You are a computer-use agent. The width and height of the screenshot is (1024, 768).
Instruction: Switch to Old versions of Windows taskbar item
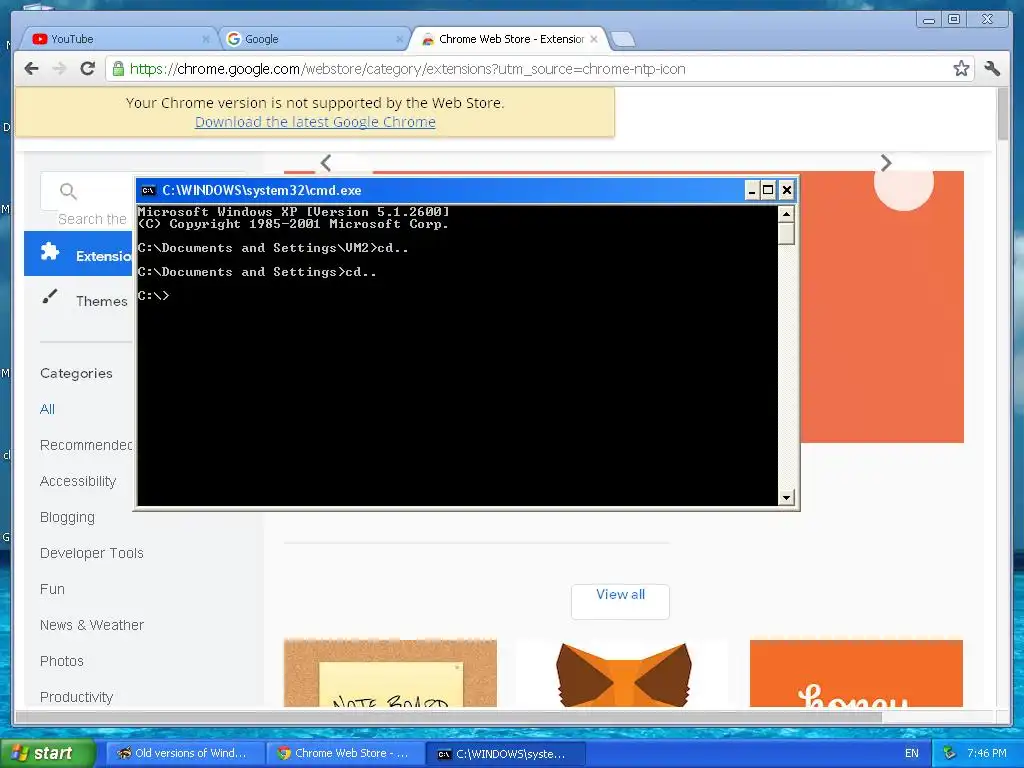(x=186, y=754)
